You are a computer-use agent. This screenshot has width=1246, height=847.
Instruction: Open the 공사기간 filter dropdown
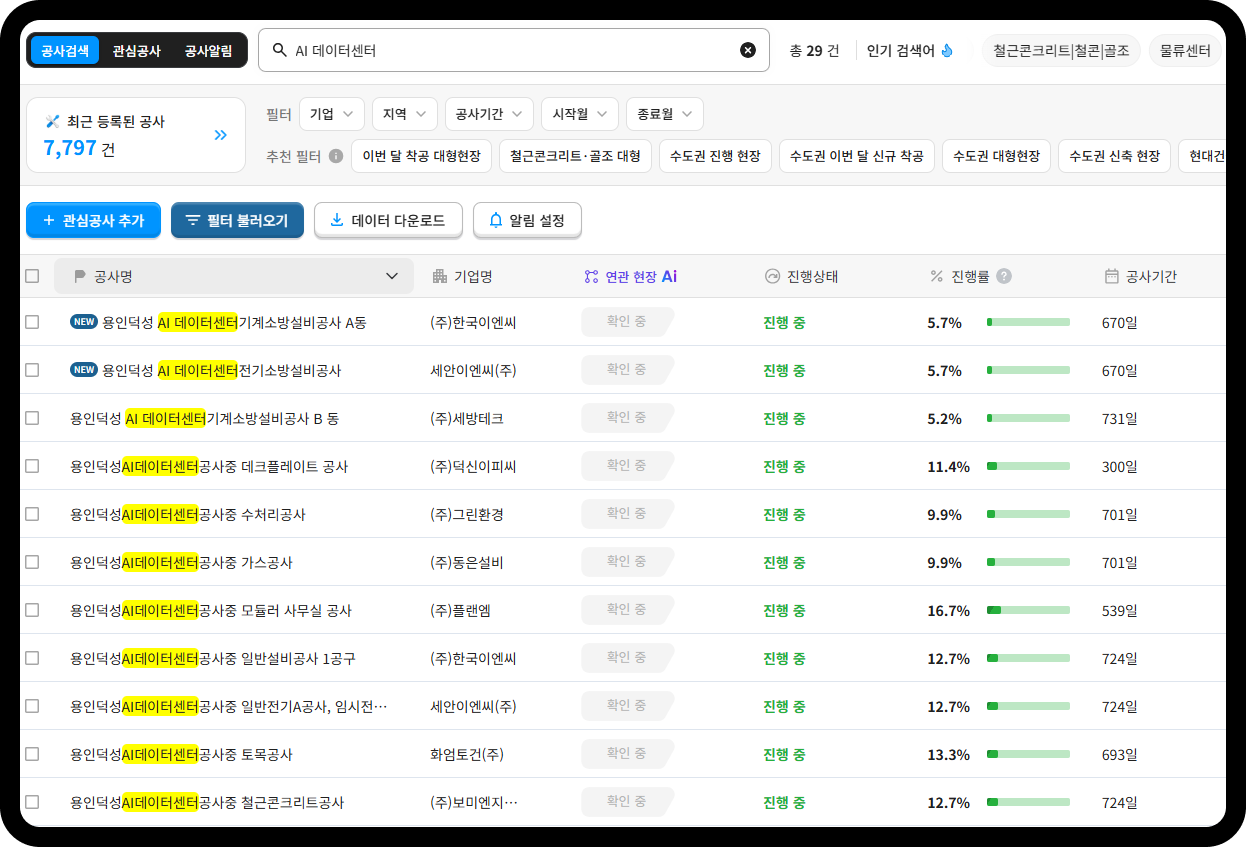click(x=489, y=114)
